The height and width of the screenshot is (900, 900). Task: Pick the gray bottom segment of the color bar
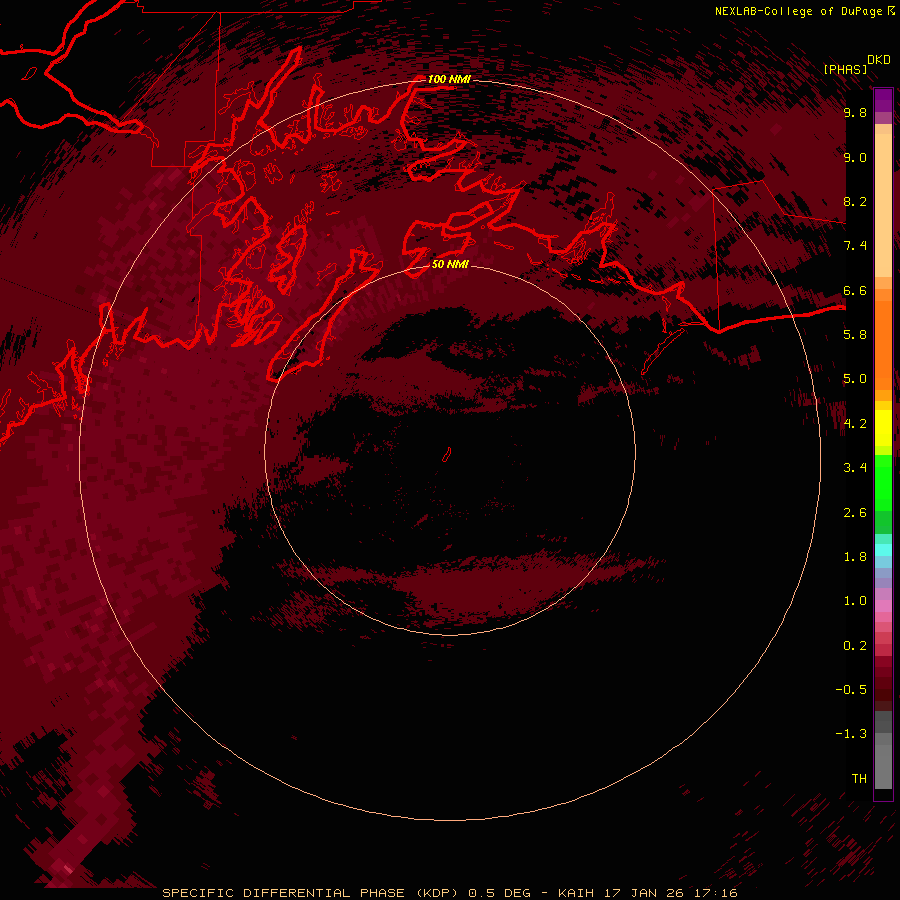[883, 752]
